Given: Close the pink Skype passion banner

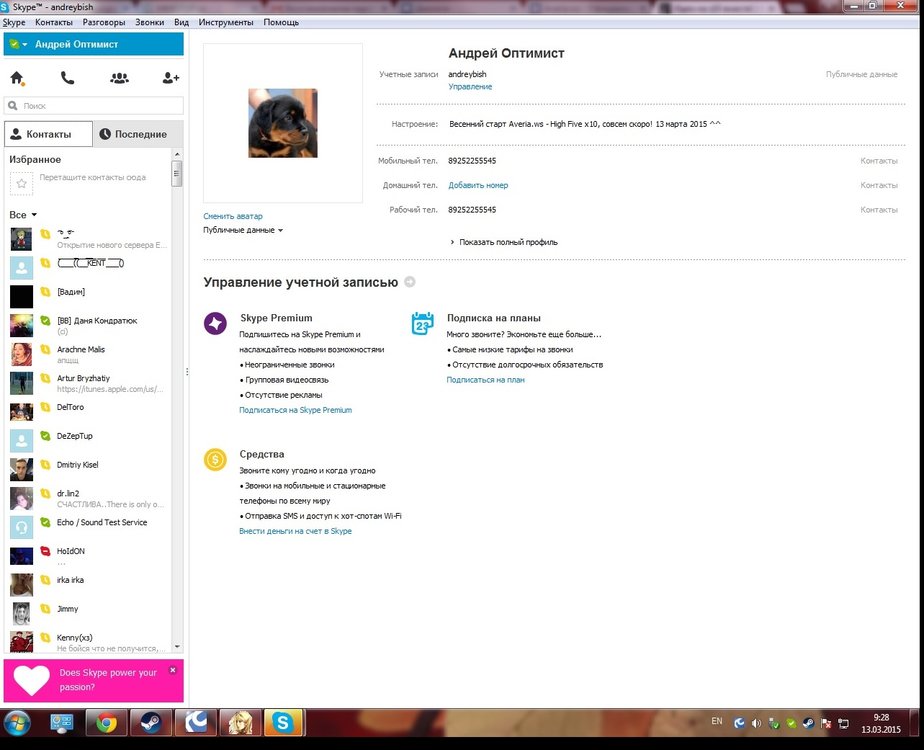Looking at the screenshot, I should 172,670.
